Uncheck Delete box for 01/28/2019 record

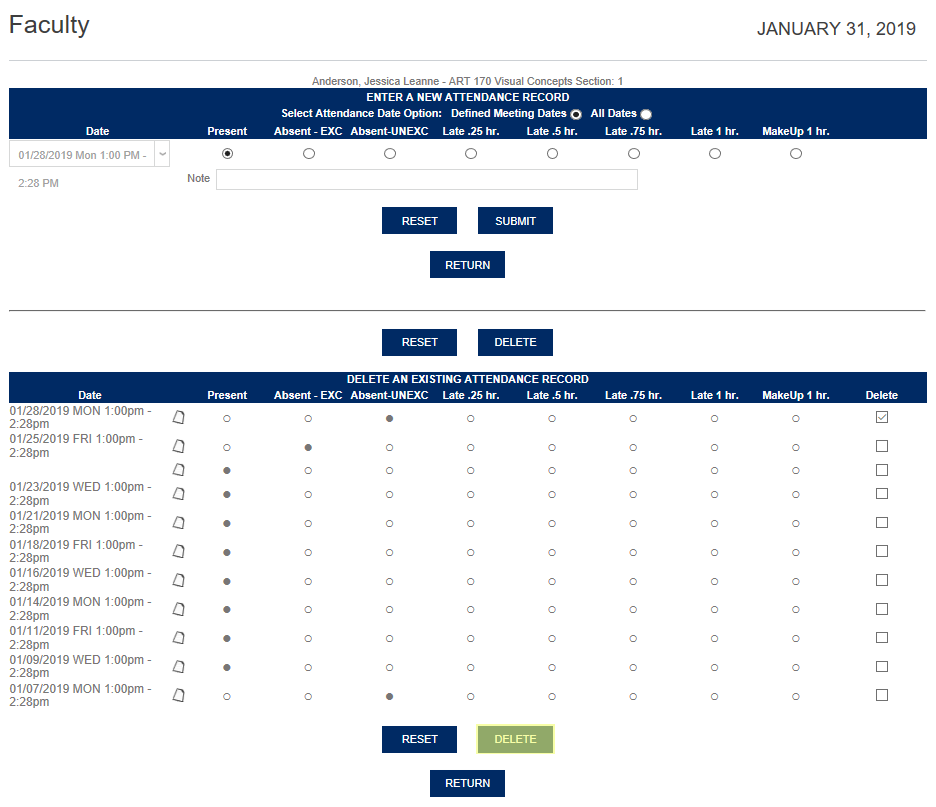882,417
